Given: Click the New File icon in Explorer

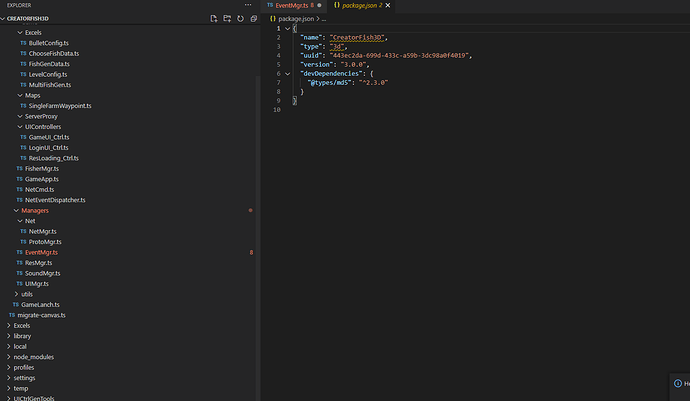Looking at the screenshot, I should (214, 18).
